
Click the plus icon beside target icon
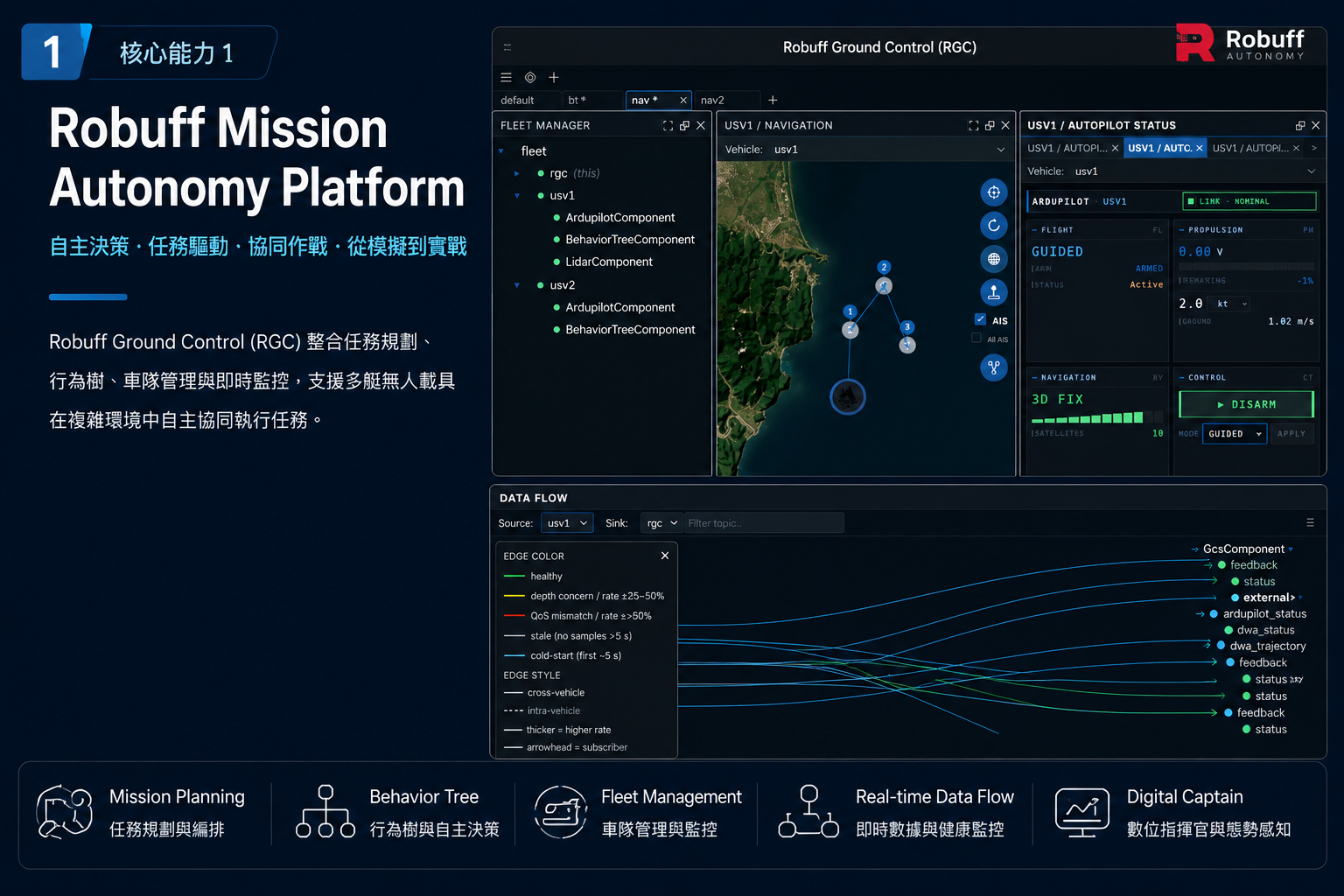tap(553, 77)
